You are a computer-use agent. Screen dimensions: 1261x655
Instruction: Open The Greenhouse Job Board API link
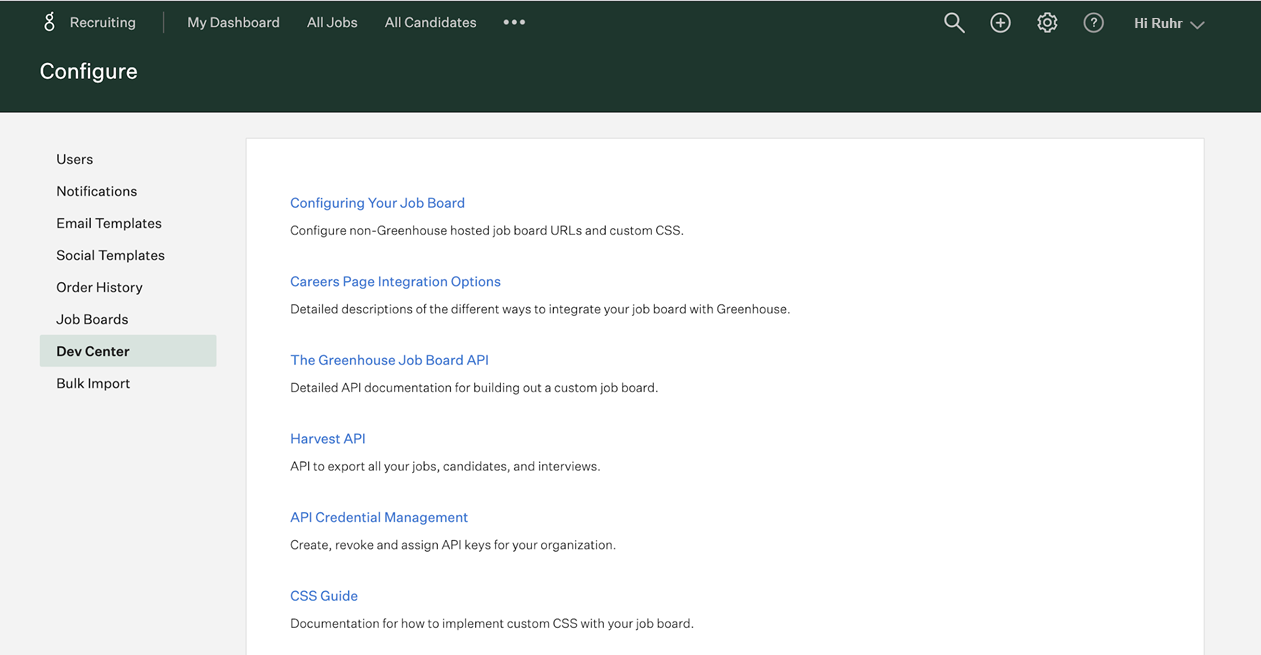pyautogui.click(x=389, y=360)
